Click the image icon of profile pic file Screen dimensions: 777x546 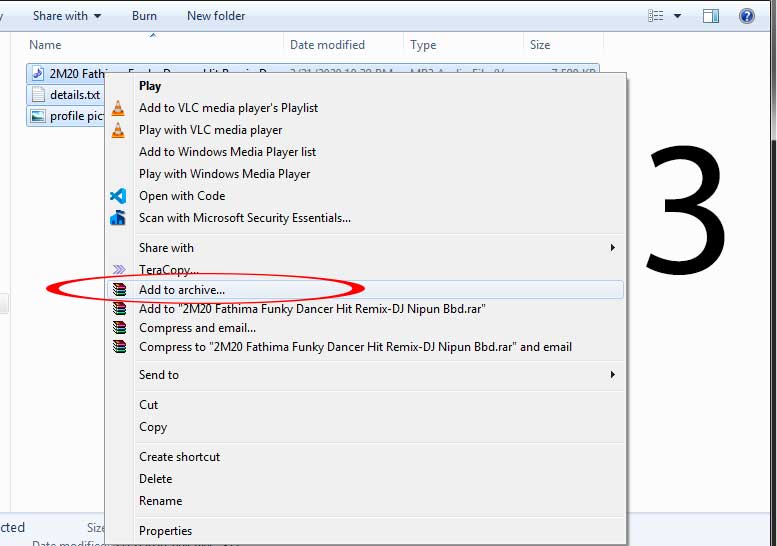38,116
